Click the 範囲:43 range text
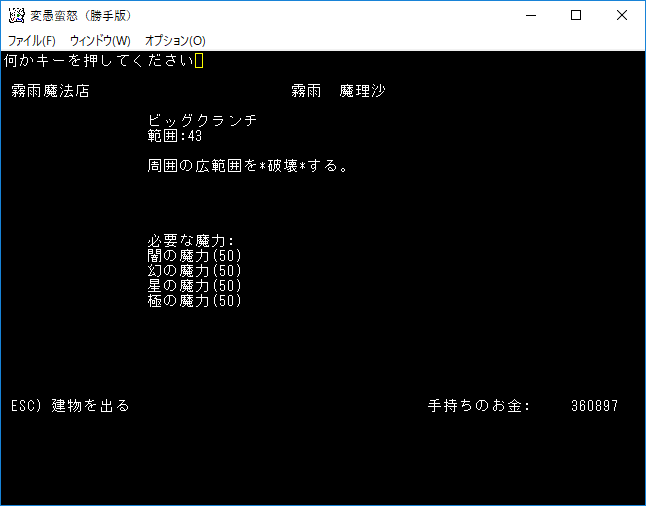 pyautogui.click(x=175, y=136)
